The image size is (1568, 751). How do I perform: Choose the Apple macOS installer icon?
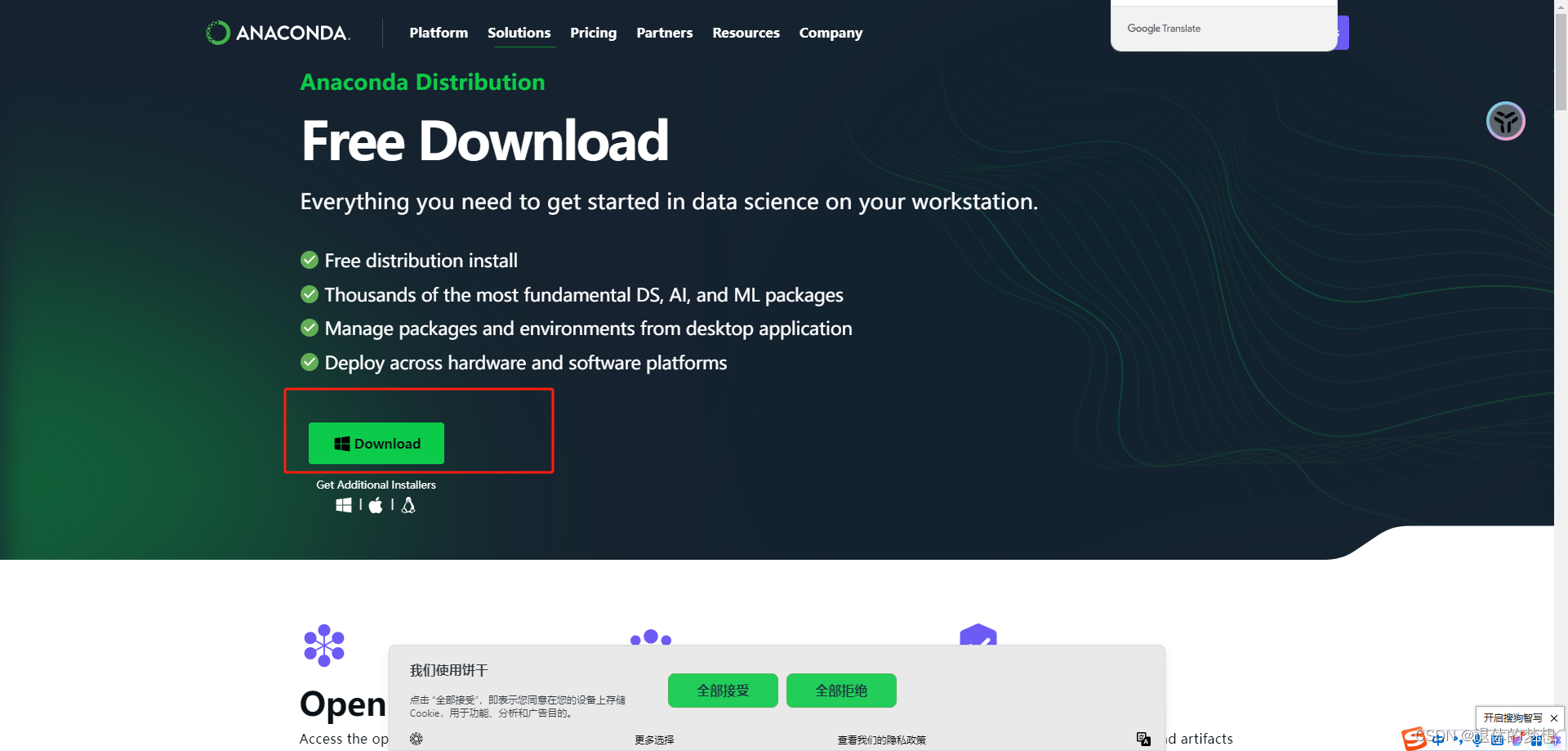coord(376,505)
